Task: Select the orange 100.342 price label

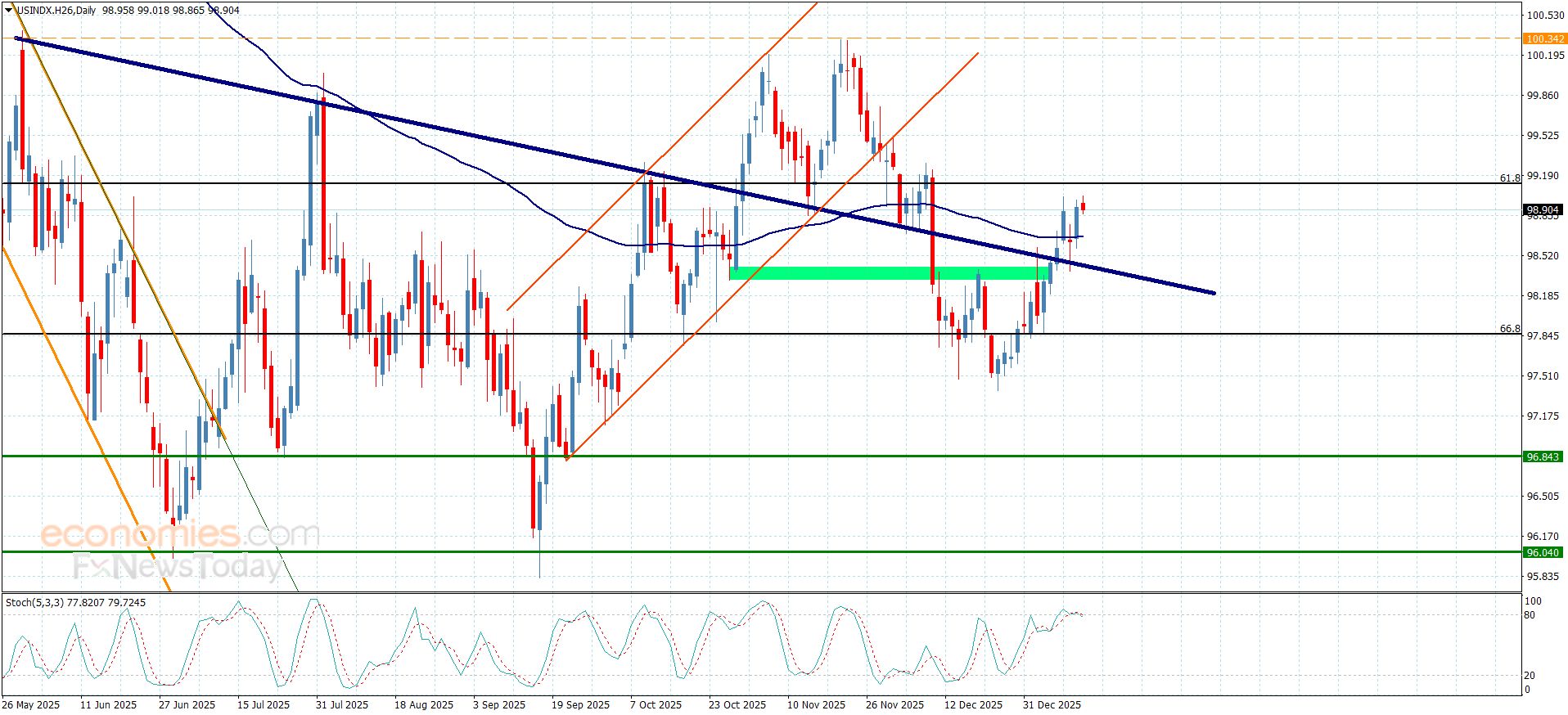Action: pyautogui.click(x=1543, y=38)
